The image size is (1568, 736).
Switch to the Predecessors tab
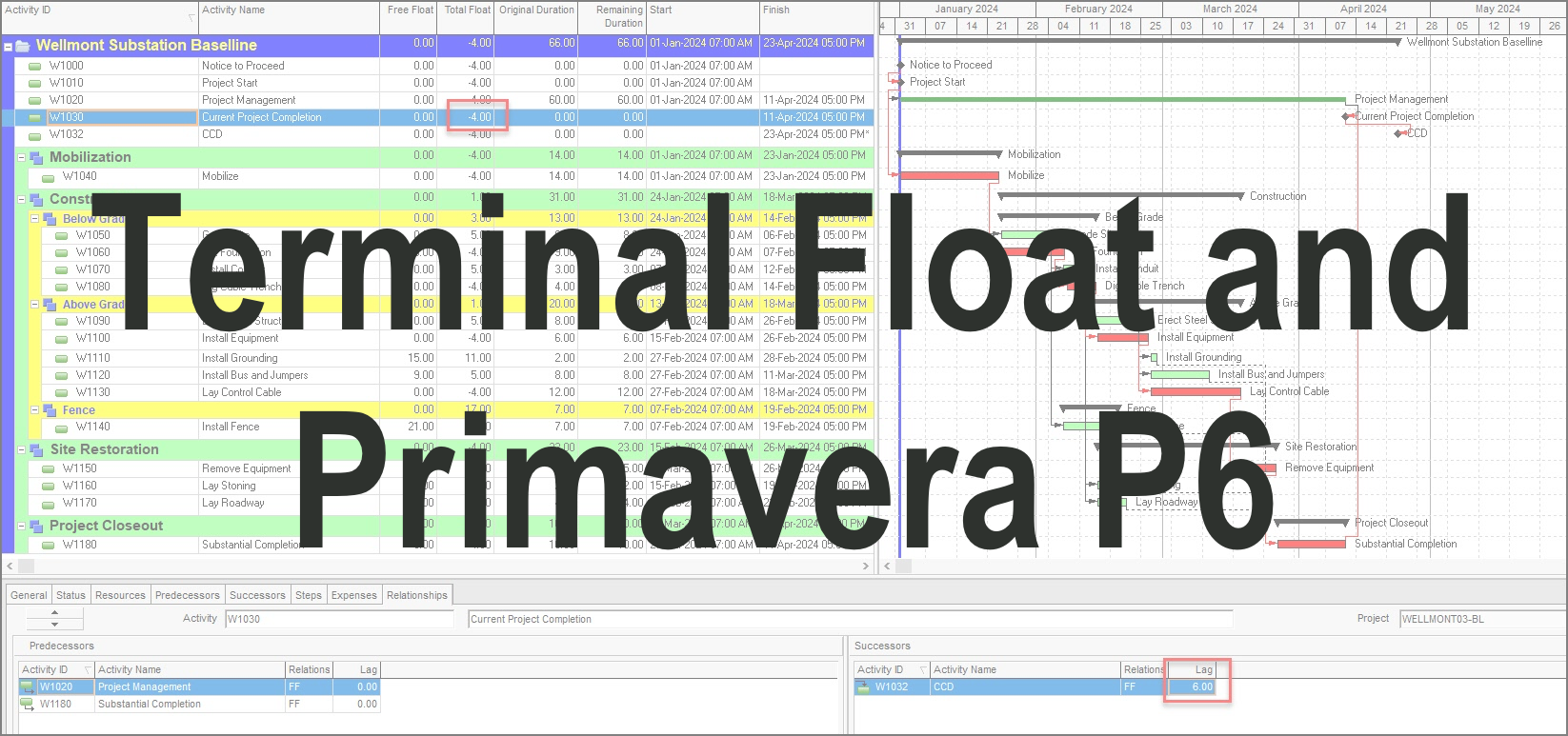pyautogui.click(x=188, y=595)
